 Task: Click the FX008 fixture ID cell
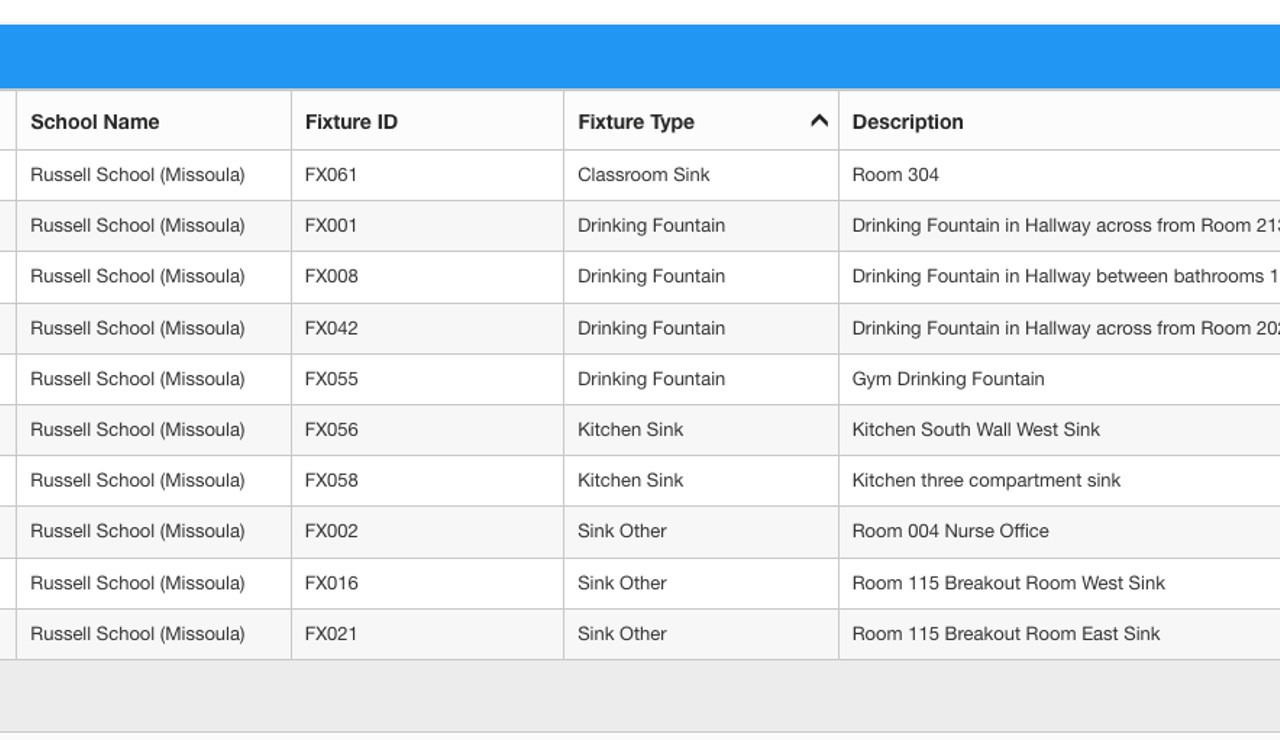[331, 277]
